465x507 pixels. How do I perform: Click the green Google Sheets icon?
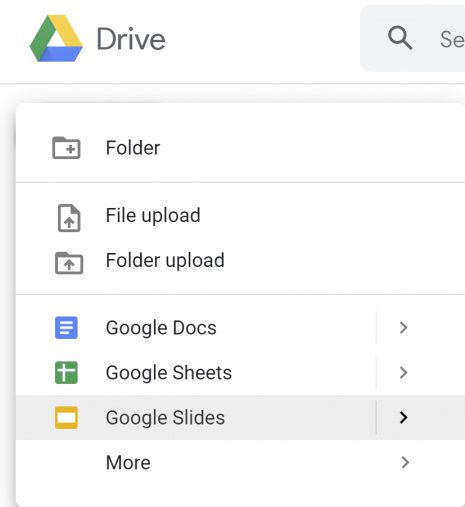pyautogui.click(x=66, y=373)
